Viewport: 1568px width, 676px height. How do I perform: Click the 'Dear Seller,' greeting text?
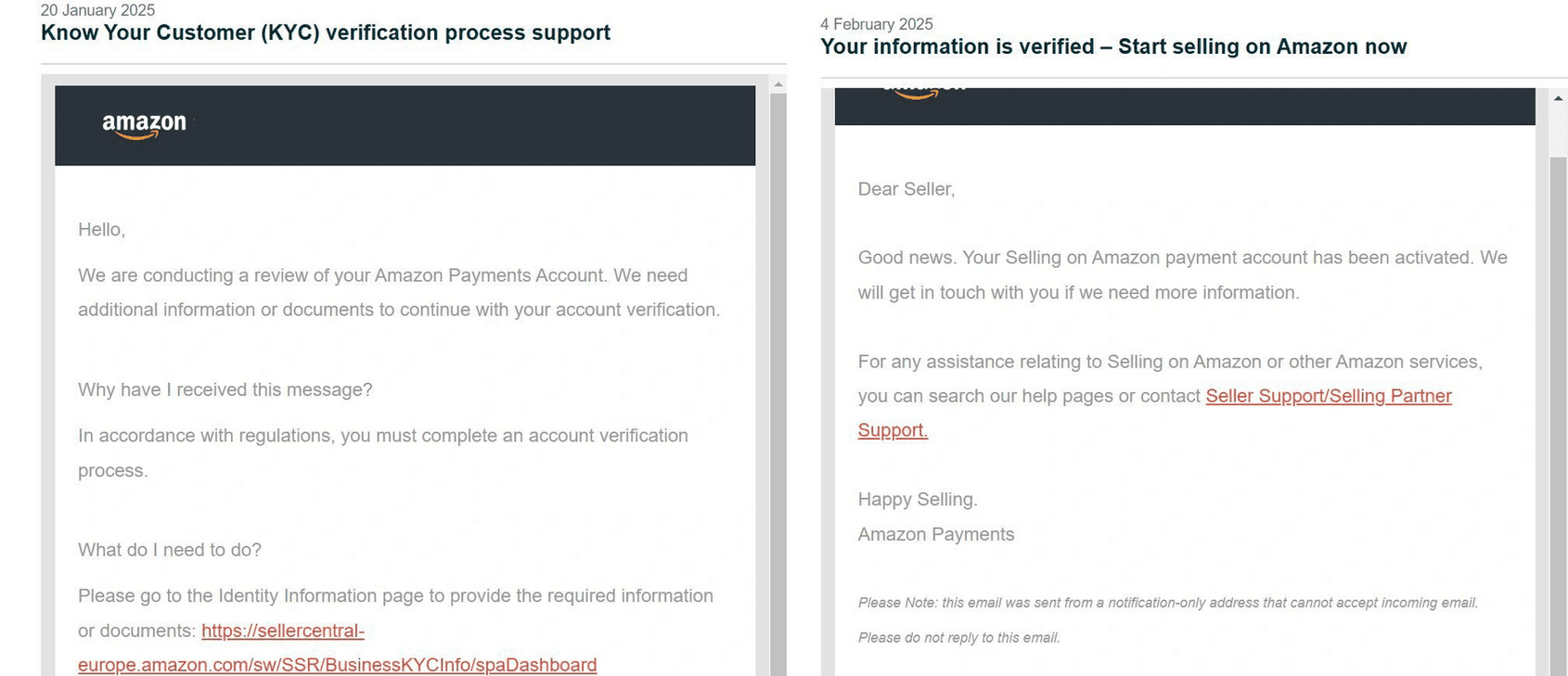(906, 188)
